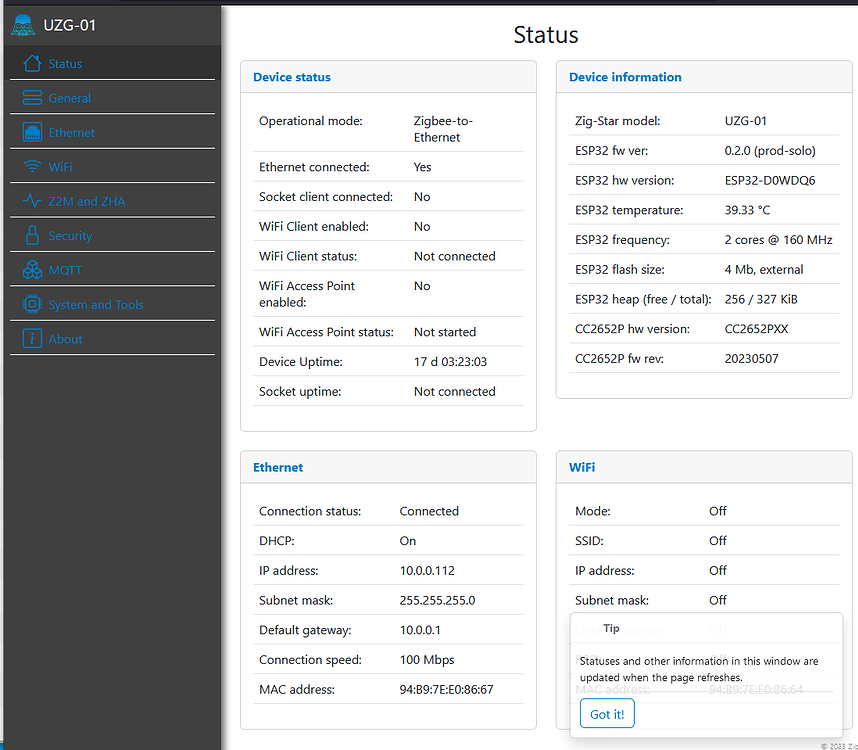Dismiss the Tip popup with Got it!

(x=606, y=713)
